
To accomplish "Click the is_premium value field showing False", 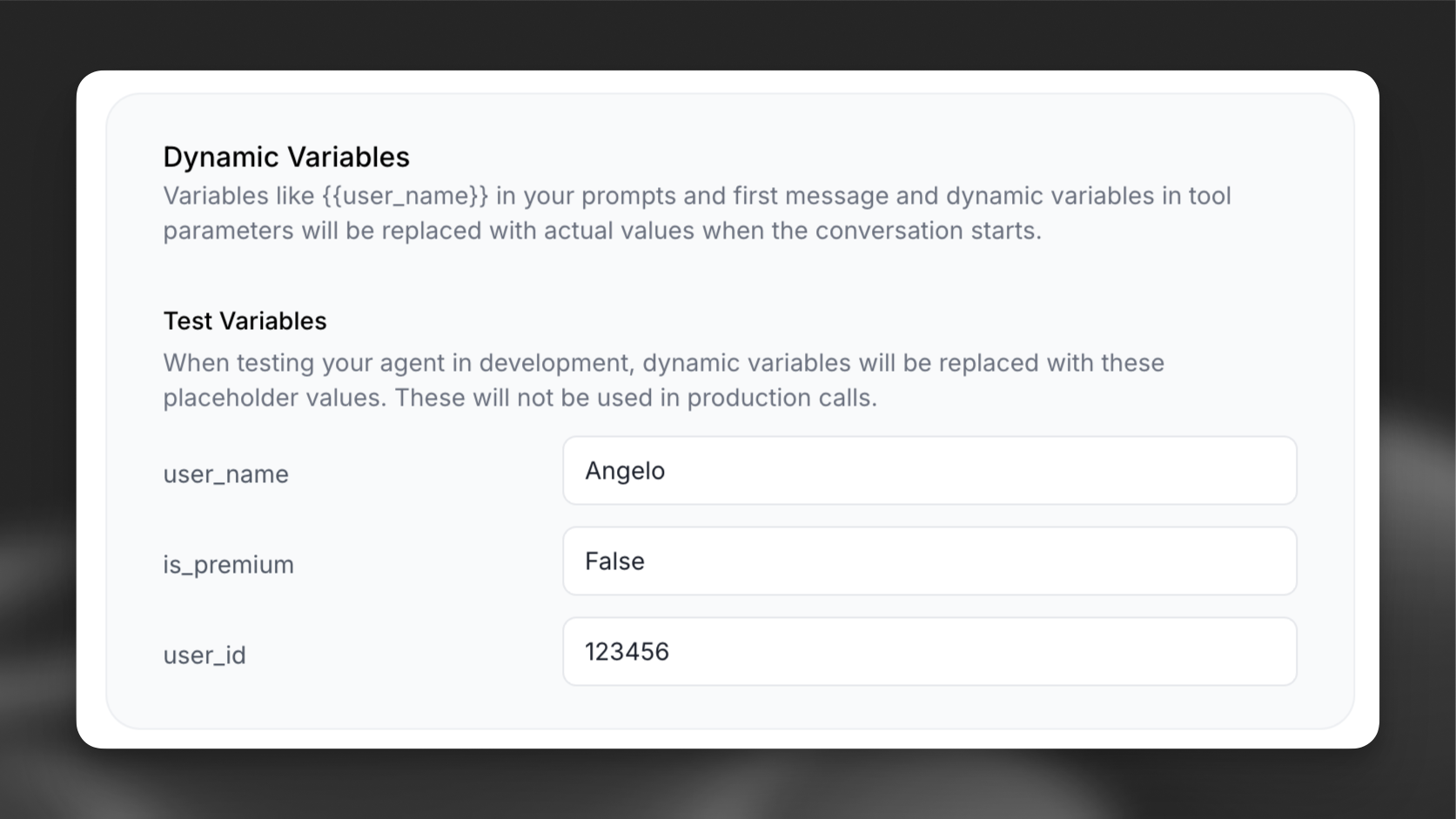I will tap(929, 561).
